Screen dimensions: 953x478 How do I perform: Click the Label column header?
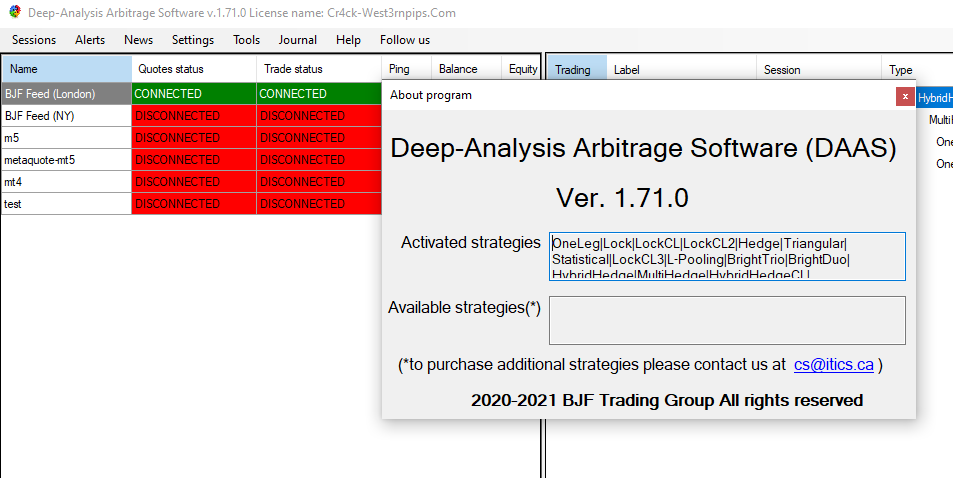(681, 69)
